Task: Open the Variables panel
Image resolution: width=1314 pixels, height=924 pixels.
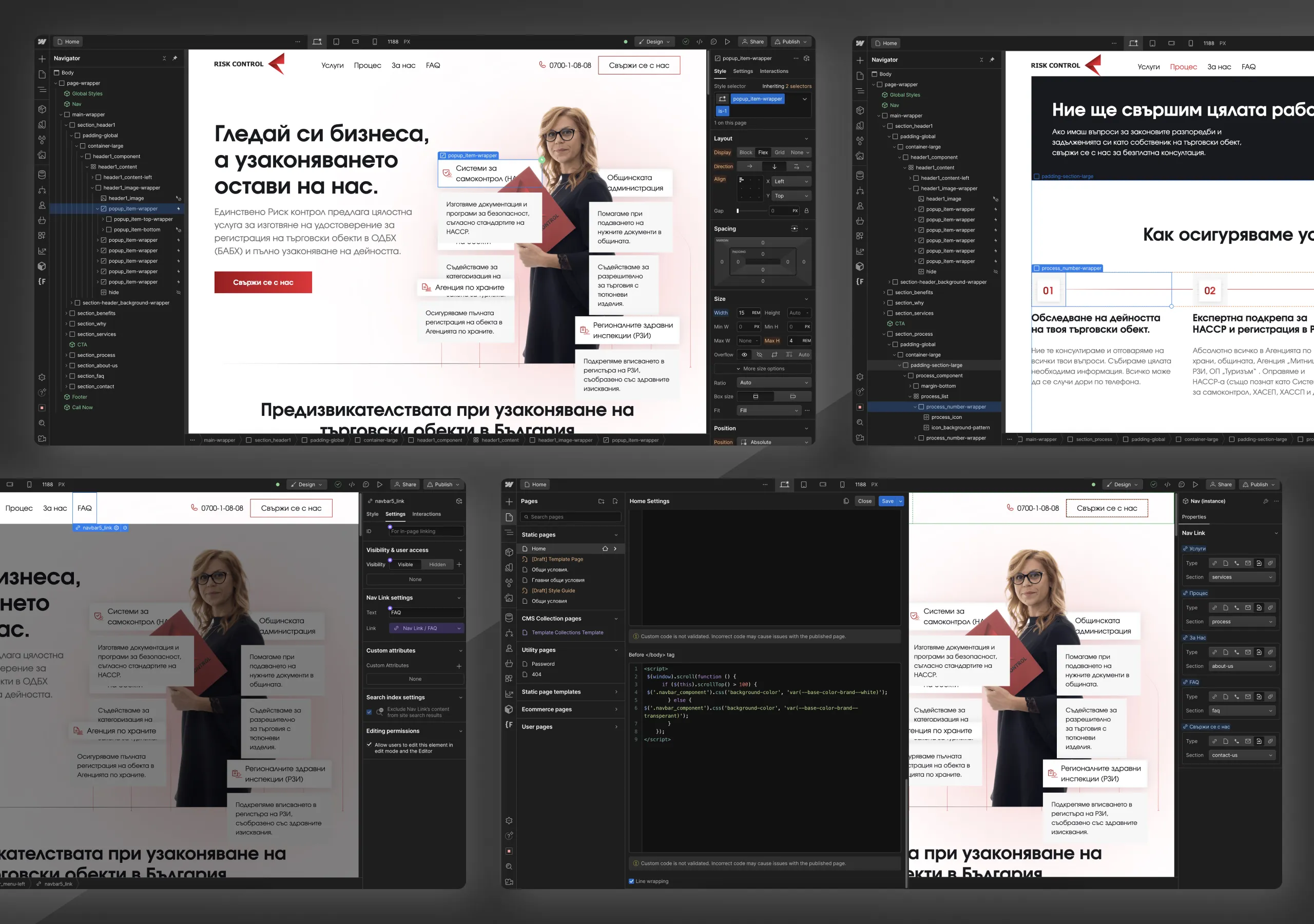Action: click(x=42, y=139)
